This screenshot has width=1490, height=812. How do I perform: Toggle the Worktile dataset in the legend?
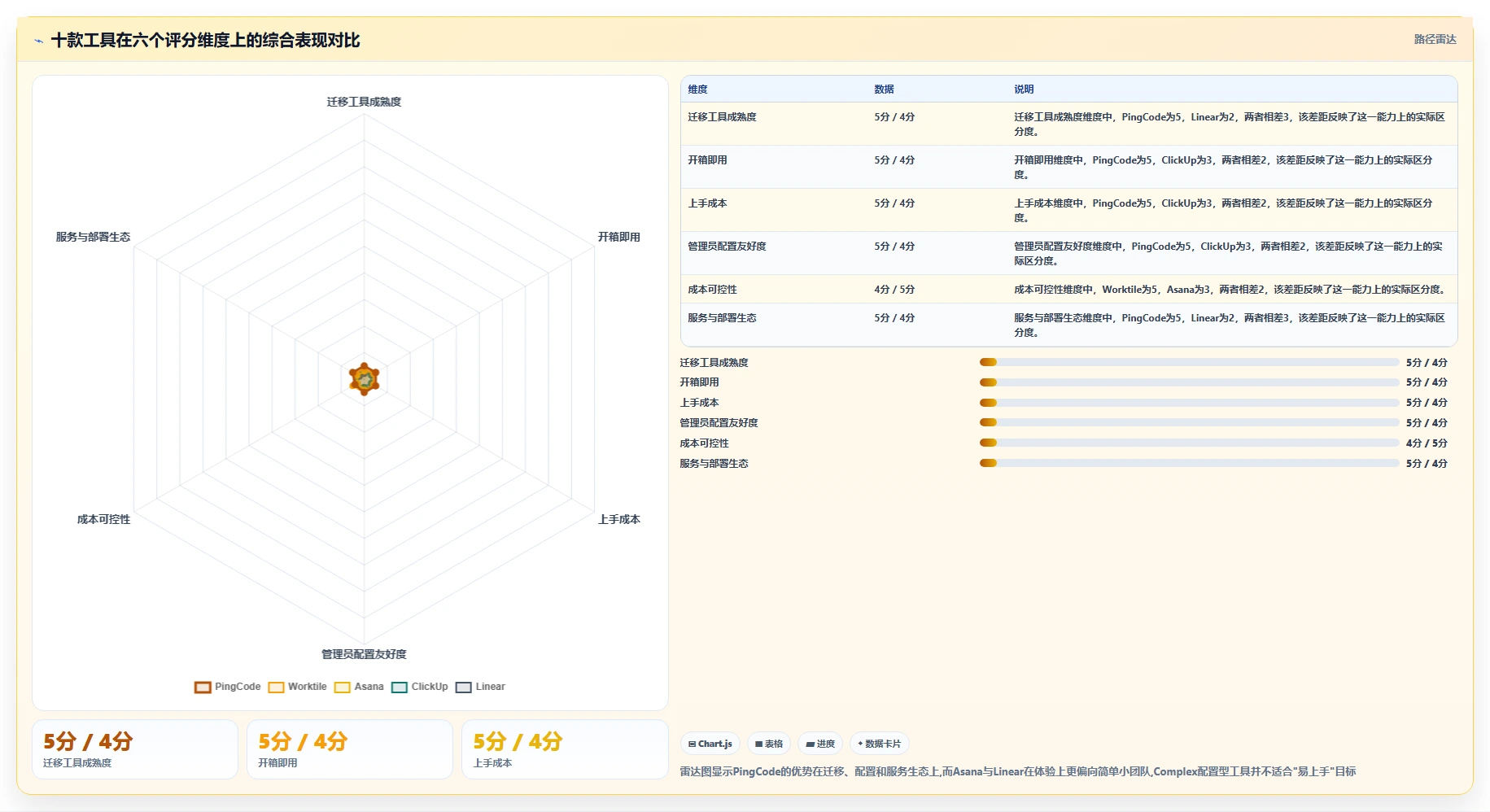click(298, 687)
